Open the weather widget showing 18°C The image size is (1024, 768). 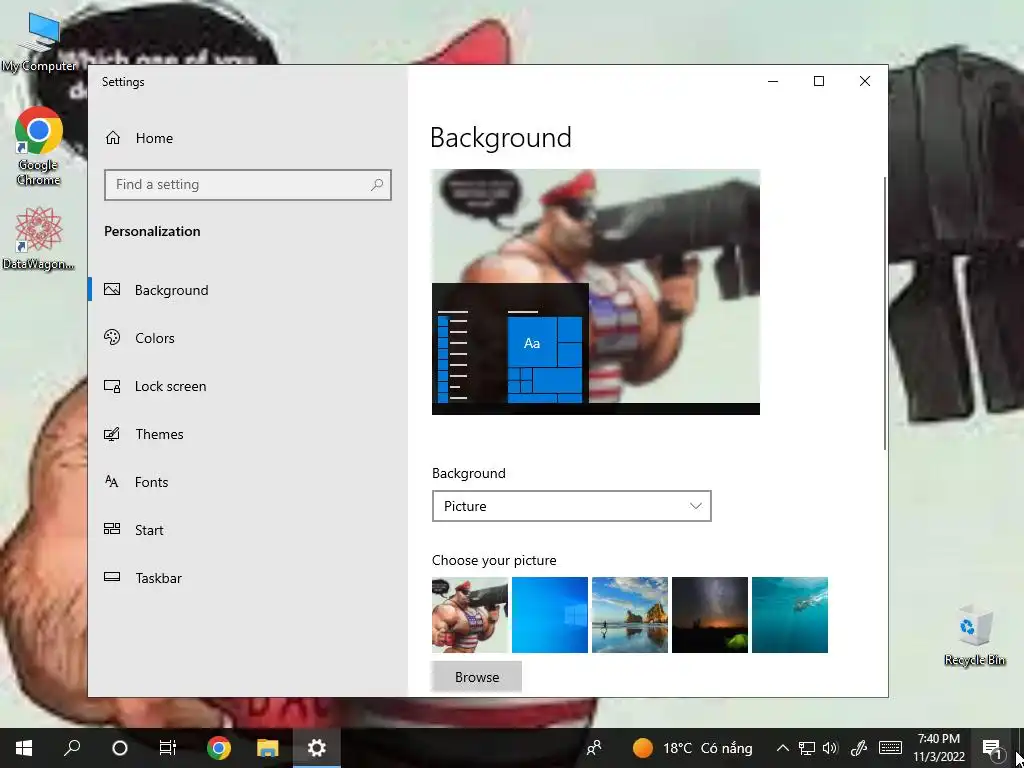point(692,748)
